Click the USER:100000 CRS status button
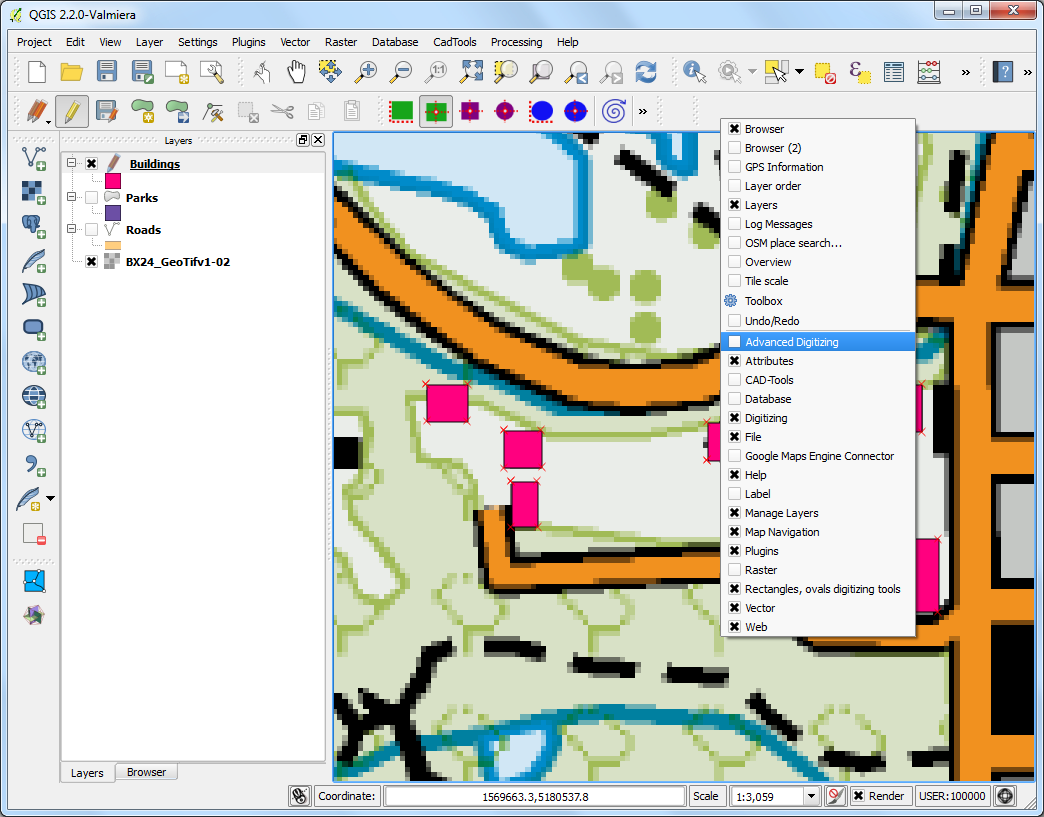The height and width of the screenshot is (817, 1044). 951,796
